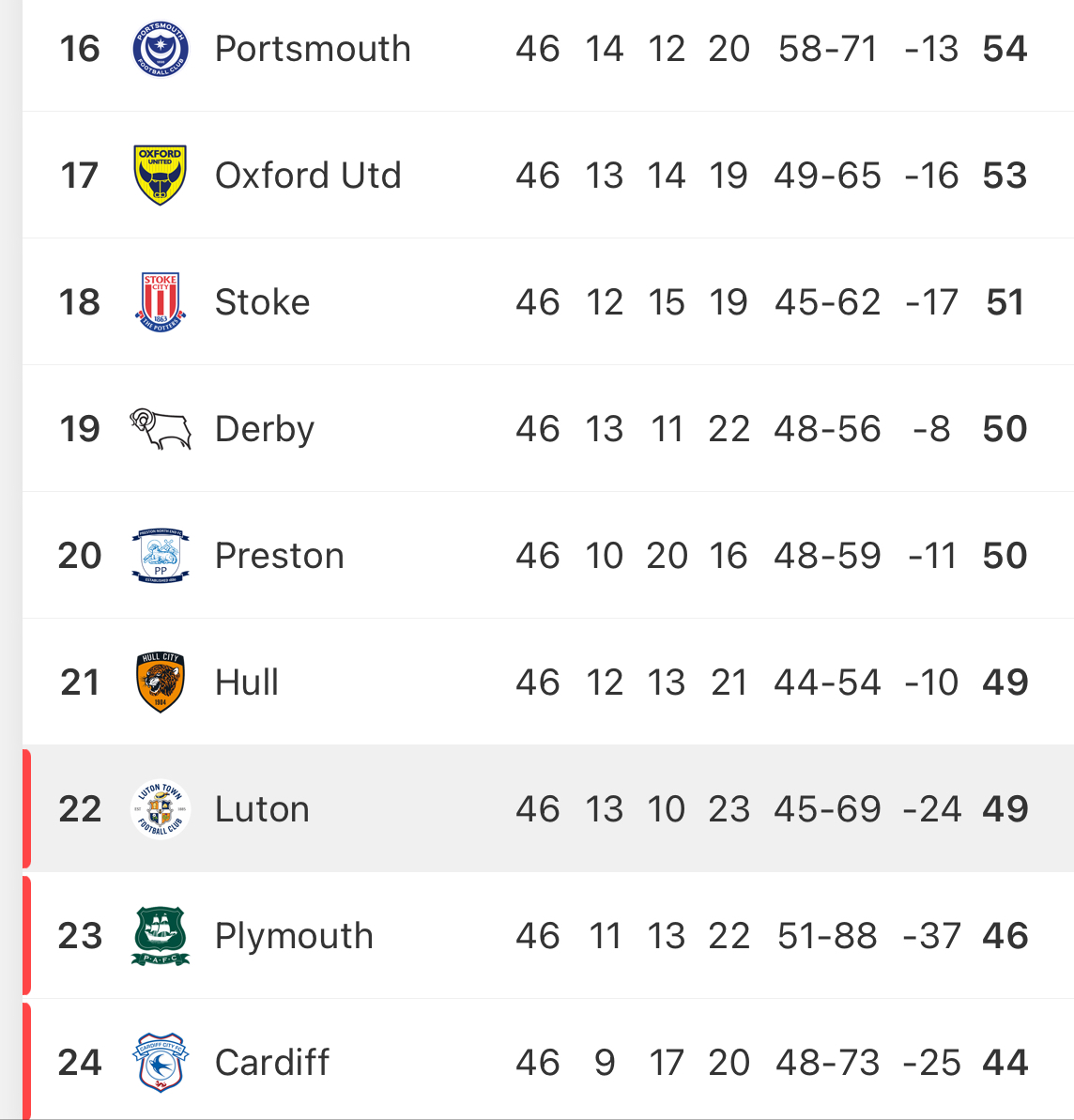The width and height of the screenshot is (1074, 1120).
Task: Open the Cardiff team name
Action: pos(272,1063)
